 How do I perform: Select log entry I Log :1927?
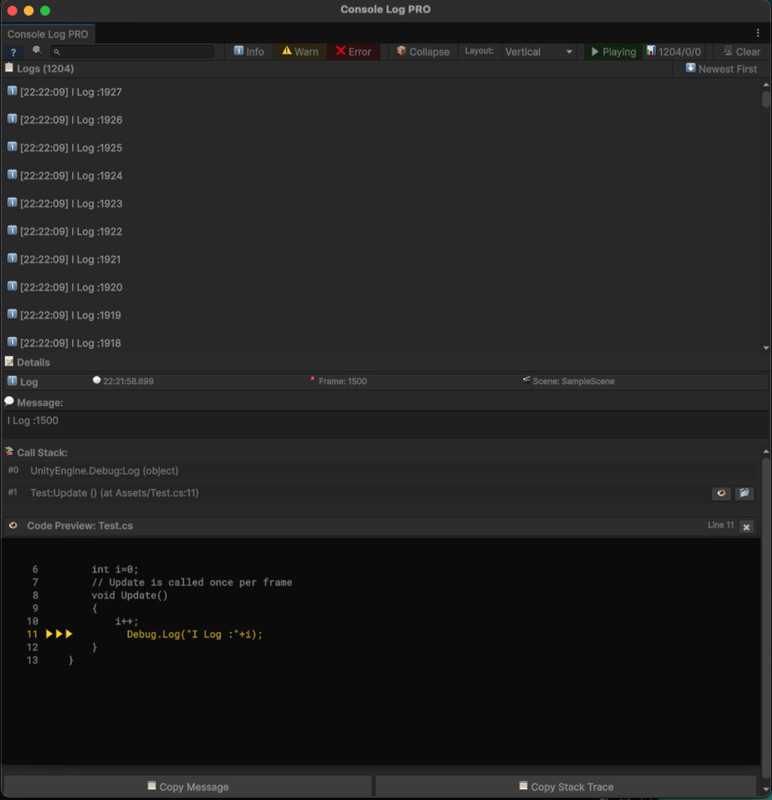click(x=381, y=92)
